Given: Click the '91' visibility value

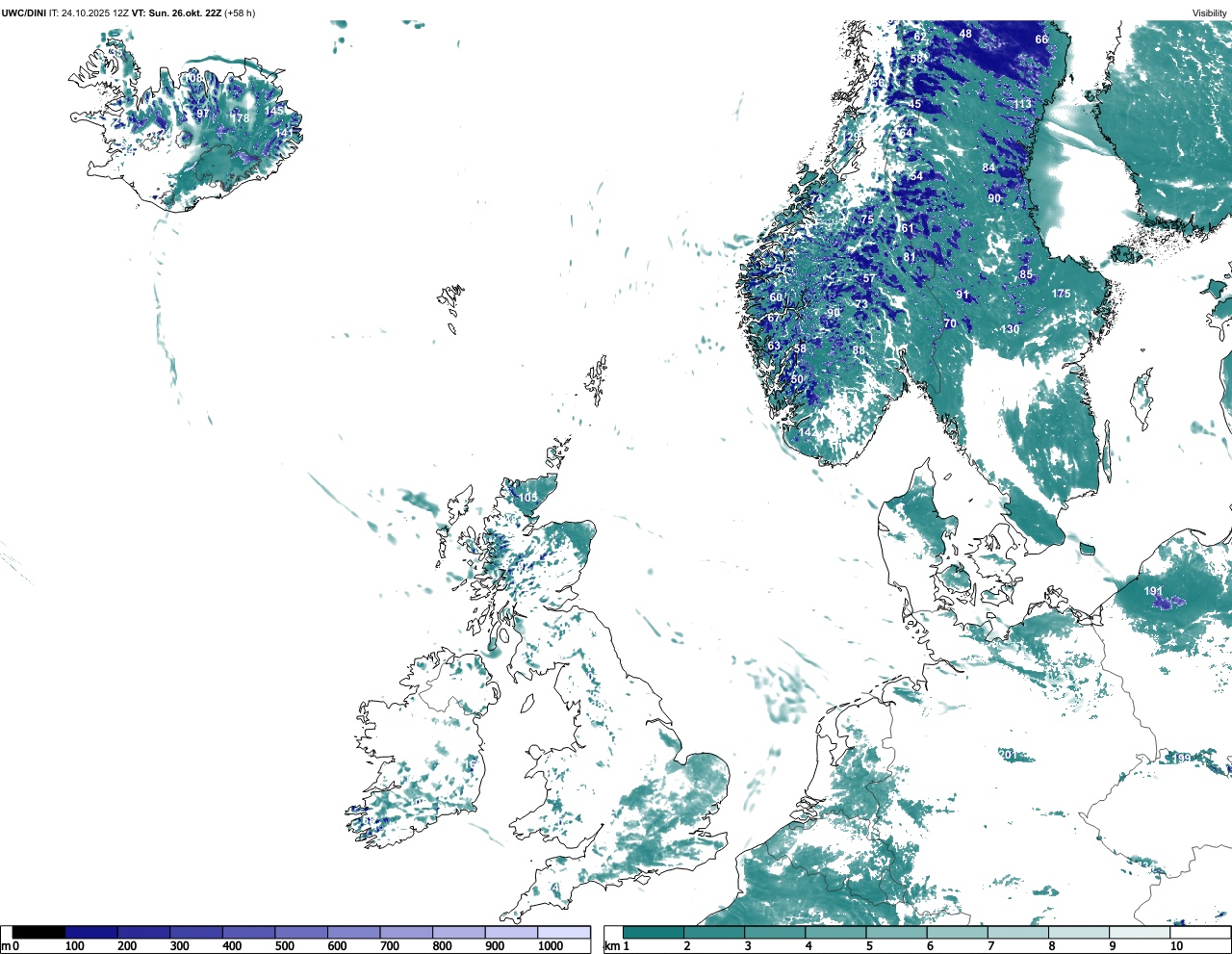Looking at the screenshot, I should point(962,295).
